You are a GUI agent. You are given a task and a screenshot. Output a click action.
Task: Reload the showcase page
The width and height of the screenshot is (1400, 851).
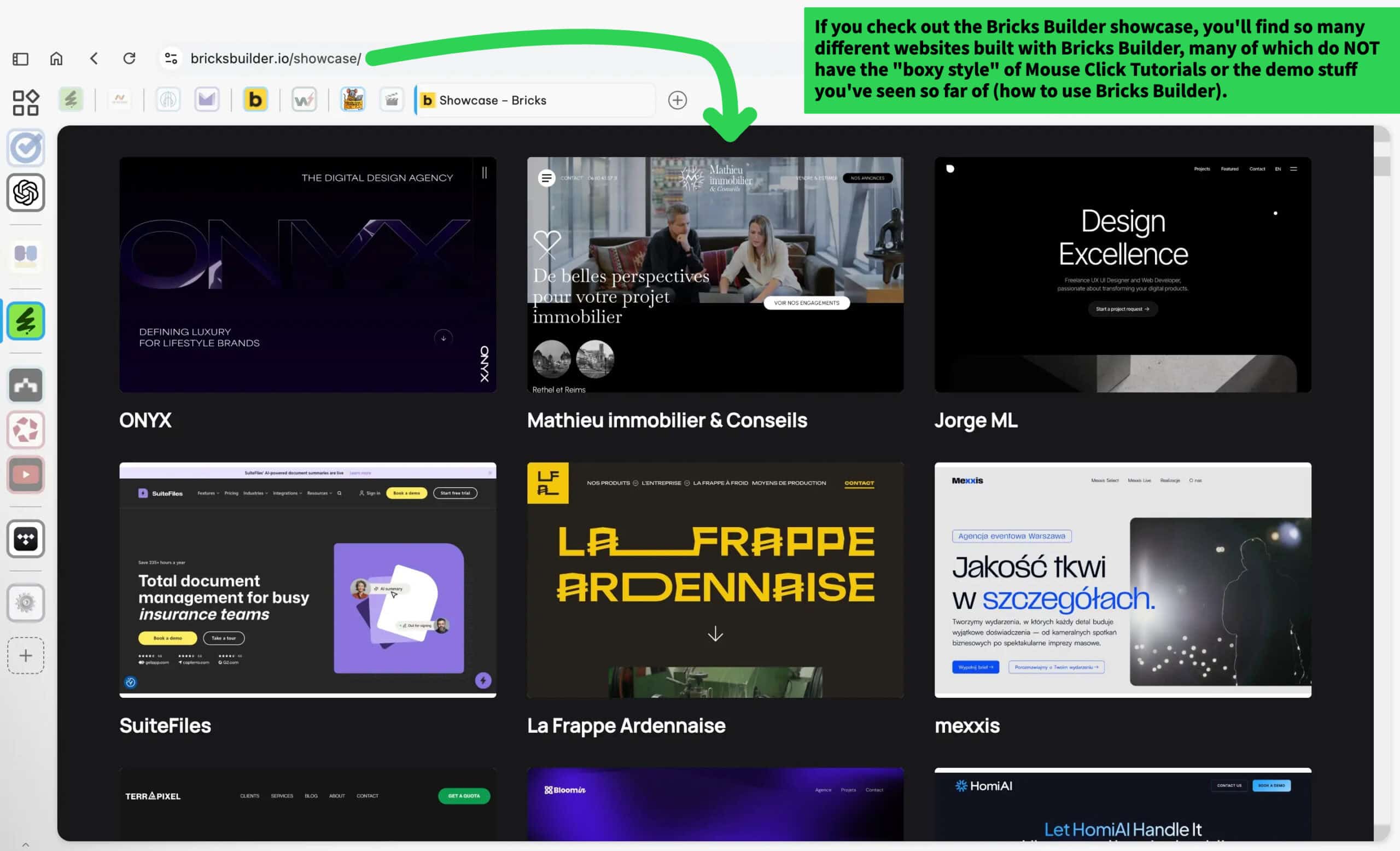click(130, 59)
